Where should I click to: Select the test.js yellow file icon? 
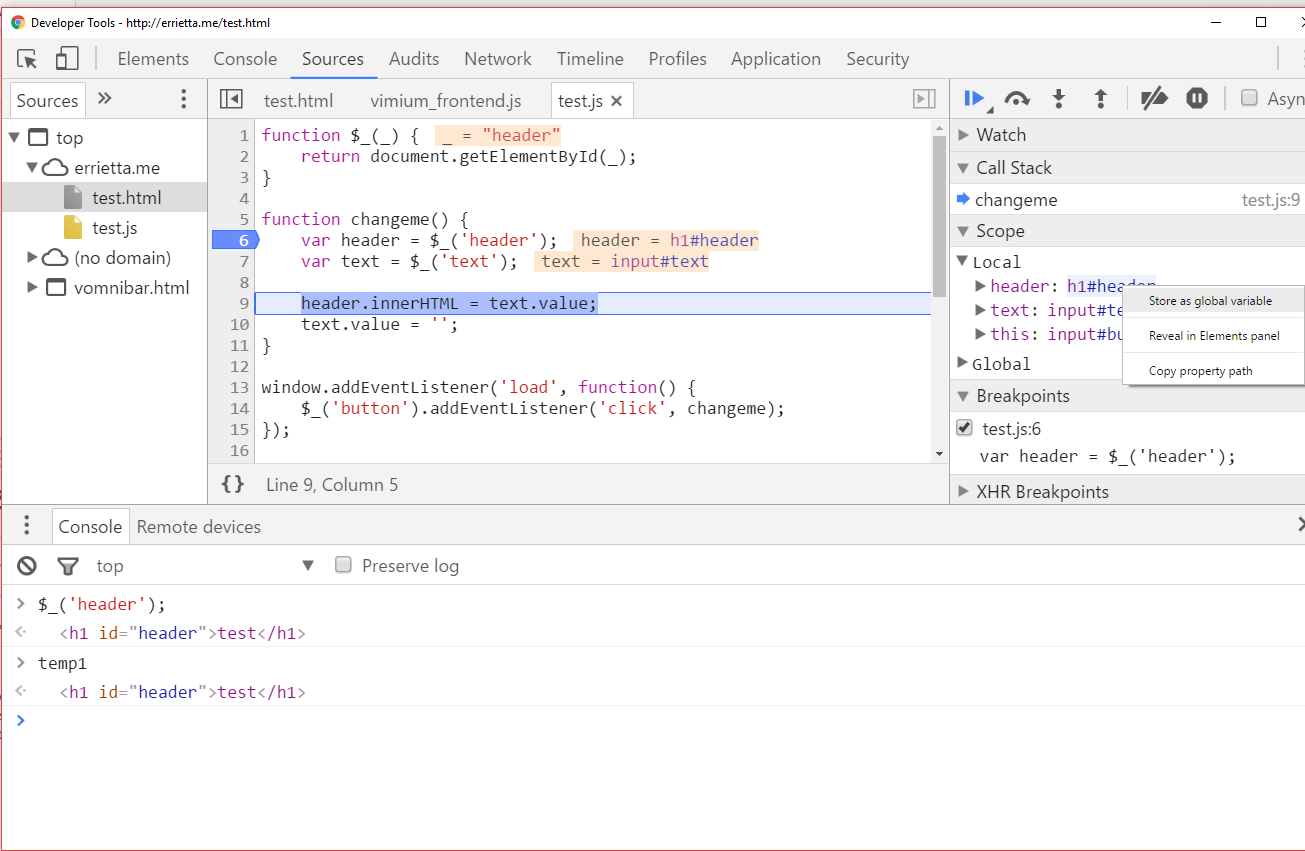click(x=73, y=227)
